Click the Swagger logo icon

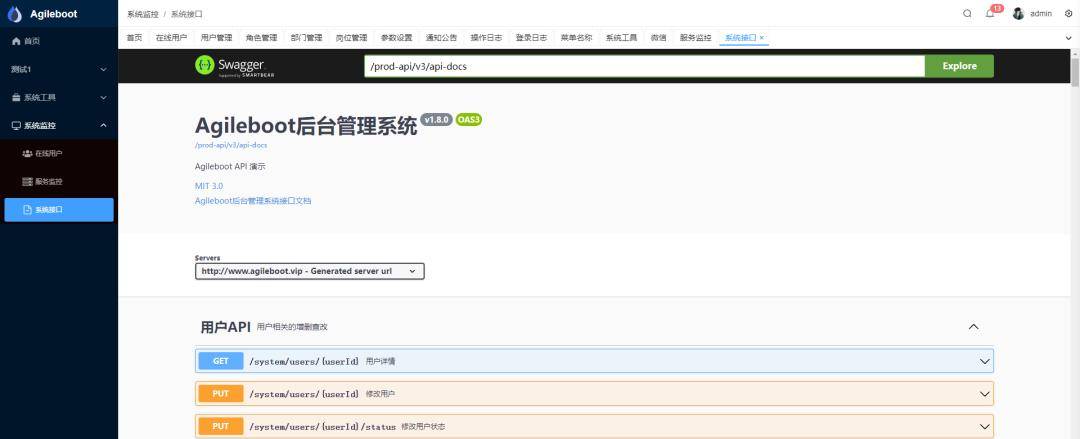(205, 65)
